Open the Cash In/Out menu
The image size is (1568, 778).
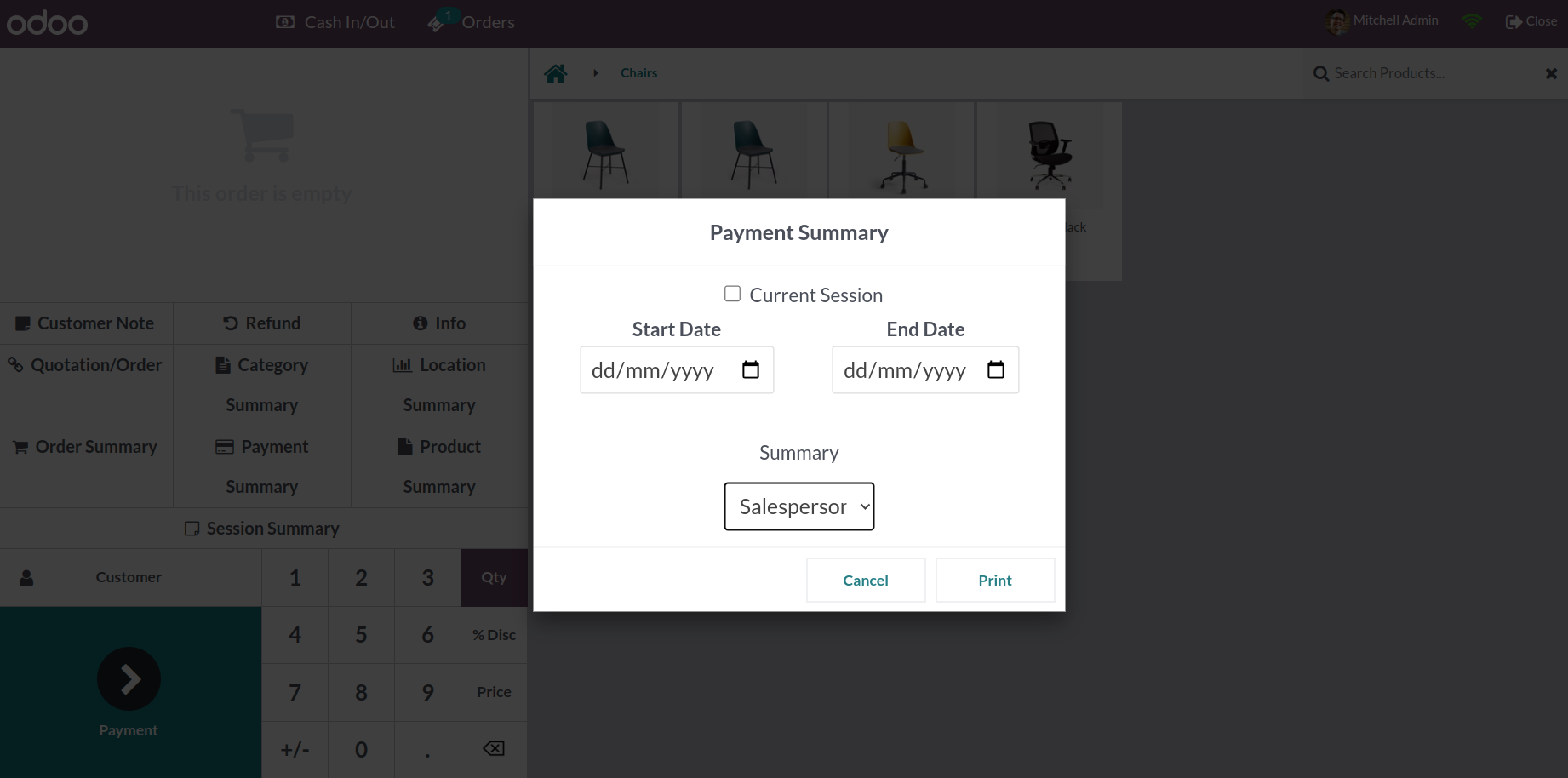pos(335,22)
